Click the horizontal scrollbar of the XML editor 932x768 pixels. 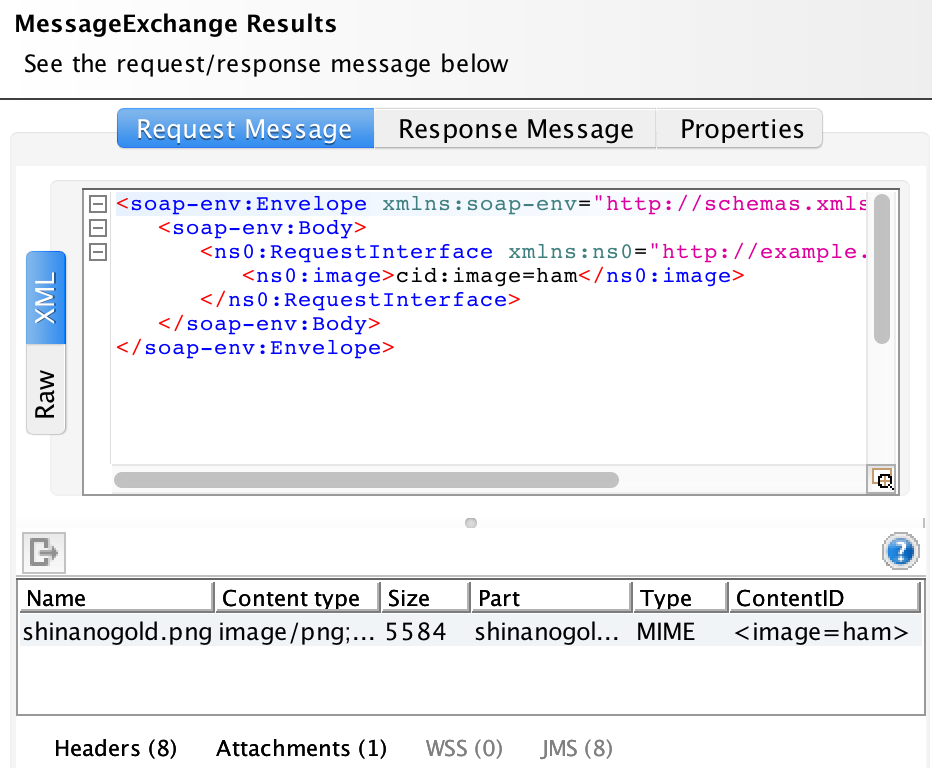tap(366, 480)
